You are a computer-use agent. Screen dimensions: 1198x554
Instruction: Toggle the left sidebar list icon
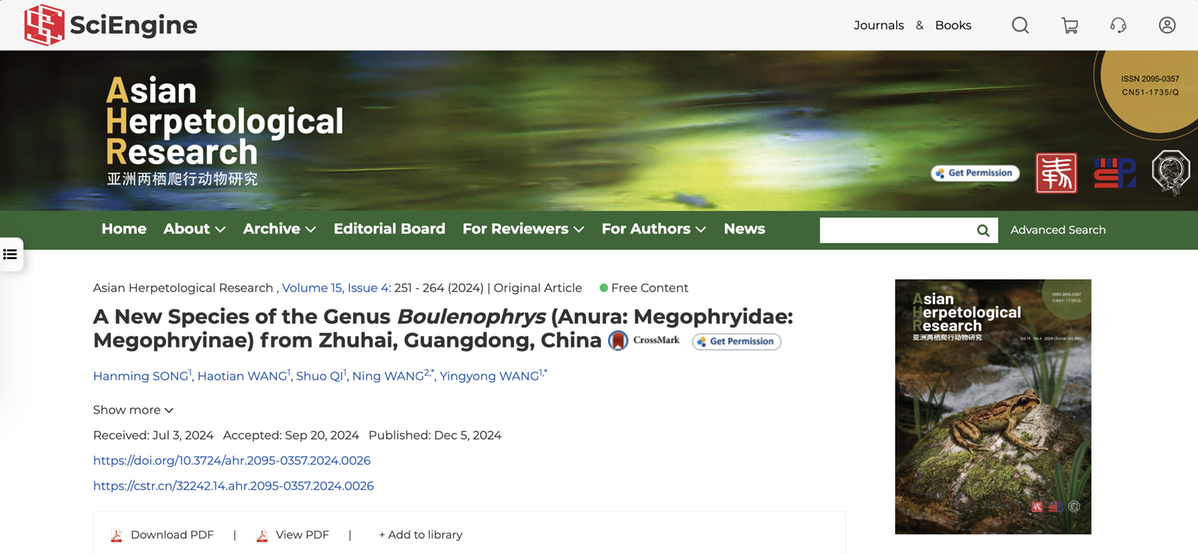pyautogui.click(x=11, y=254)
